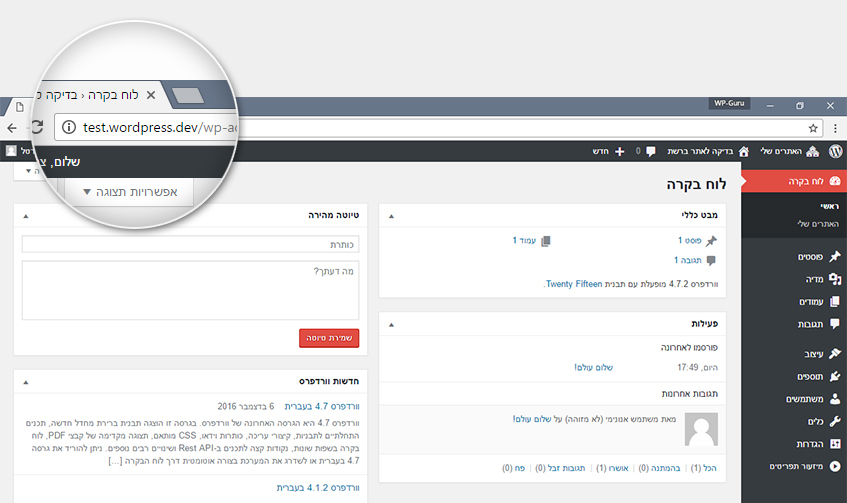Click the WP-Guru profile button in title bar
Viewport: 847px width, 503px height.
pyautogui.click(x=729, y=103)
